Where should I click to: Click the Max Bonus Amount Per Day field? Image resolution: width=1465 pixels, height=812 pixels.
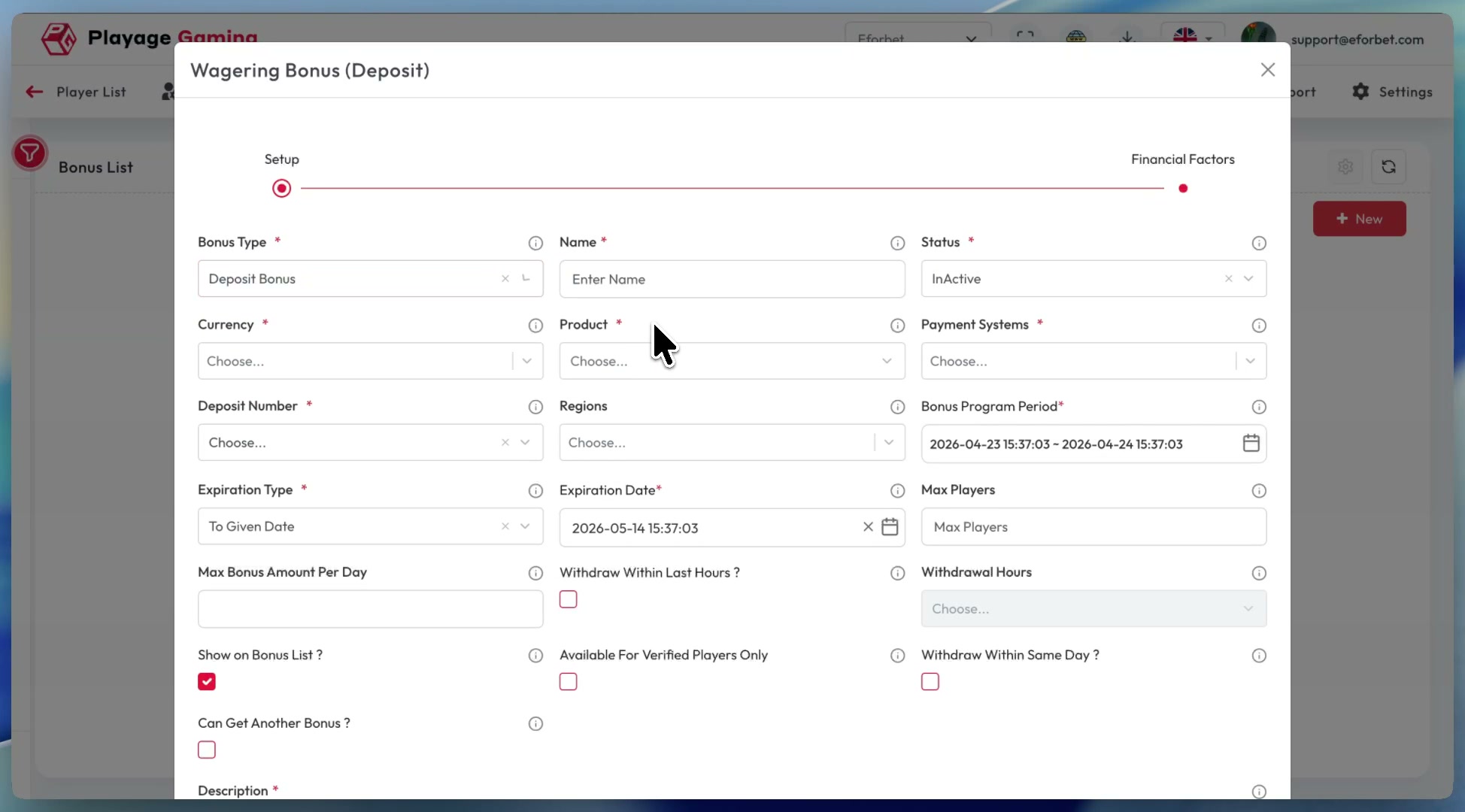coord(370,609)
